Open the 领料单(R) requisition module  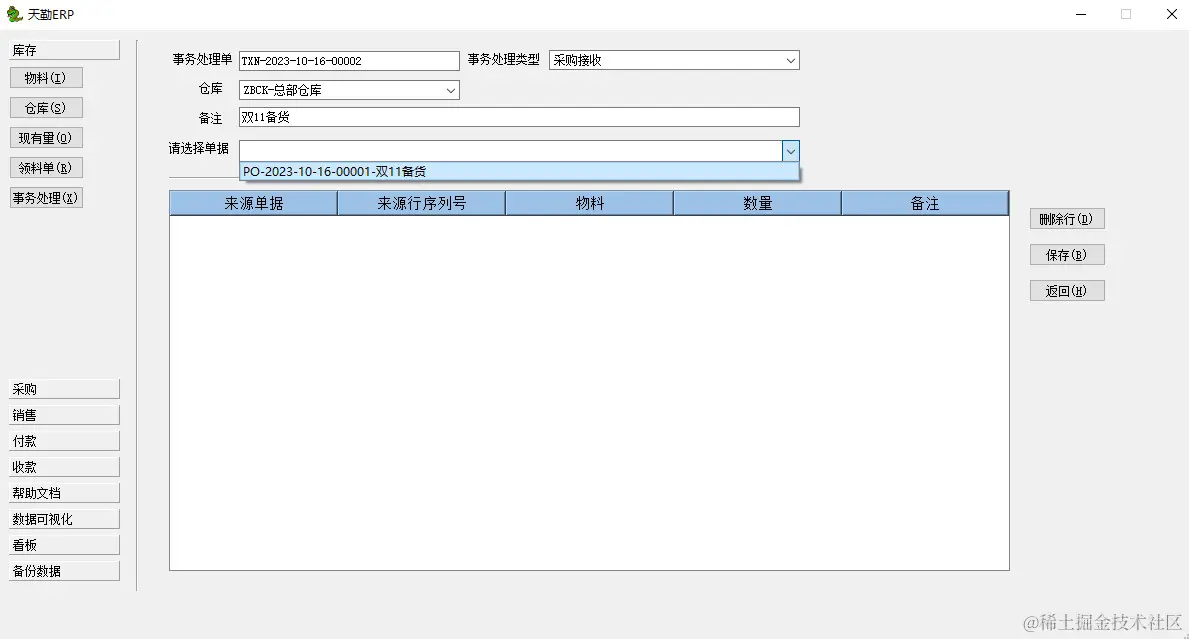click(x=46, y=167)
